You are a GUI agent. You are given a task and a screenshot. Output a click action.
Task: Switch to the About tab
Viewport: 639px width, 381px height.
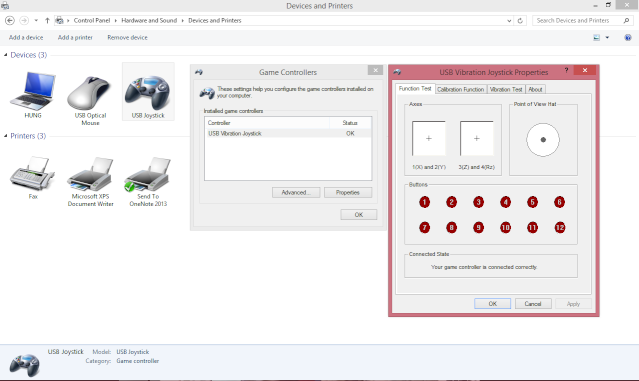535,89
